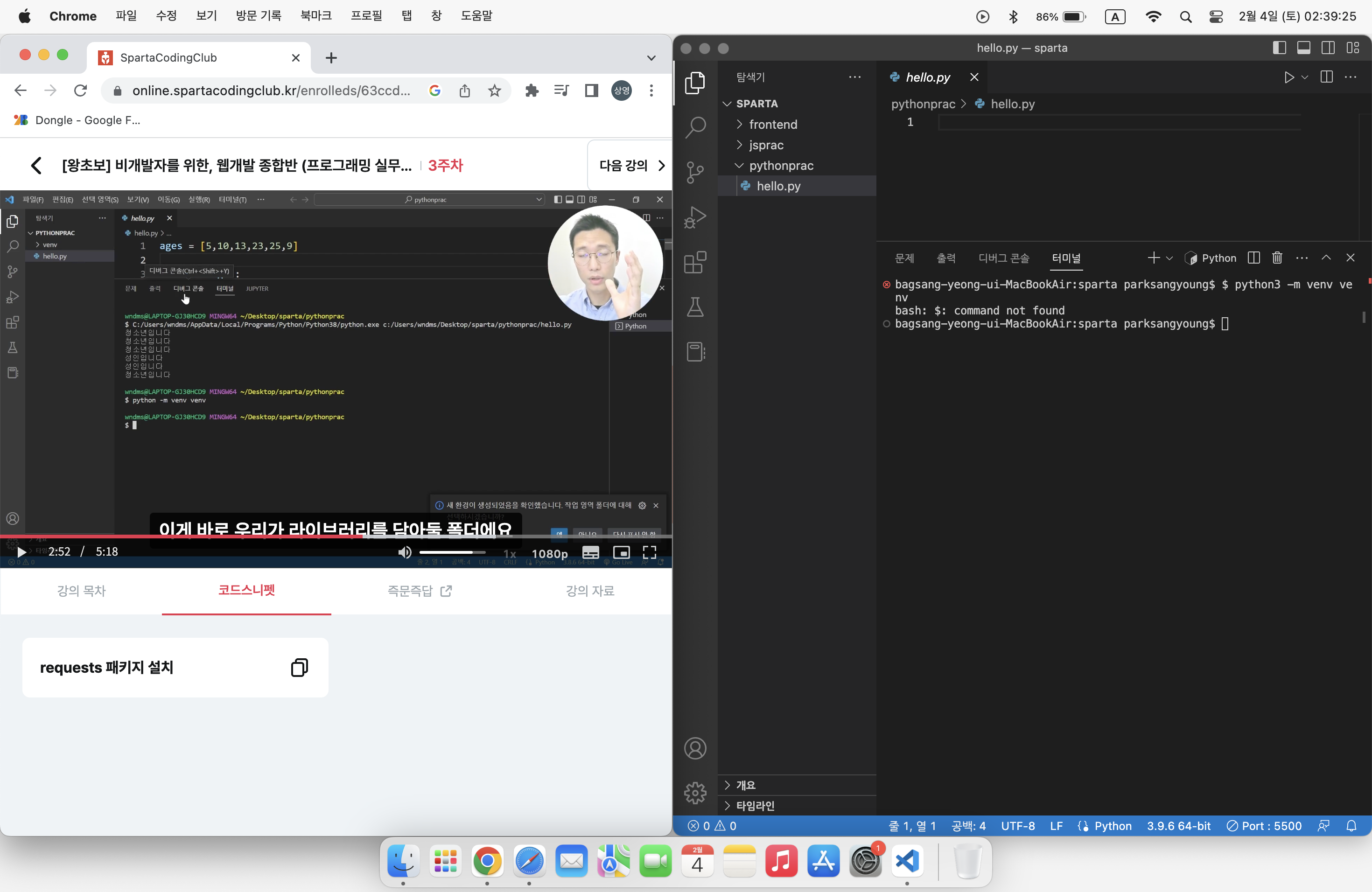Open Chrome side panel icon
This screenshot has width=1372, height=892.
591,91
